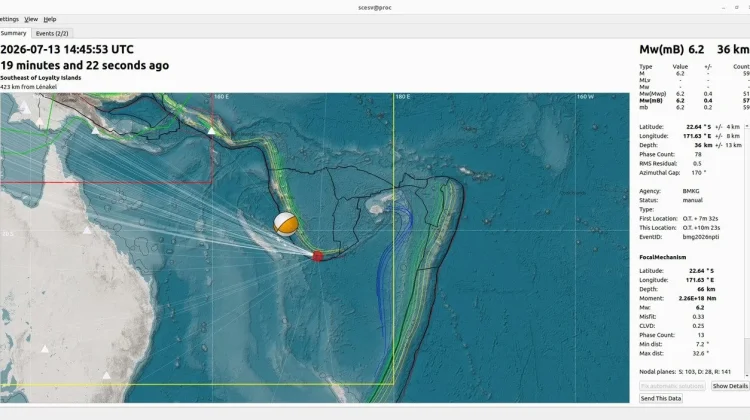Click the focal mechanism Depth value 66 km
Image resolution: width=750 pixels, height=420 pixels.
[x=707, y=289]
